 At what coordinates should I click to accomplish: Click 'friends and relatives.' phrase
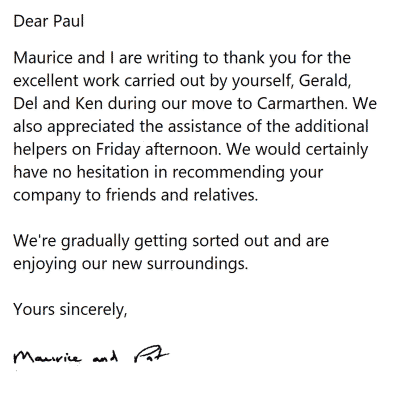pyautogui.click(x=182, y=195)
